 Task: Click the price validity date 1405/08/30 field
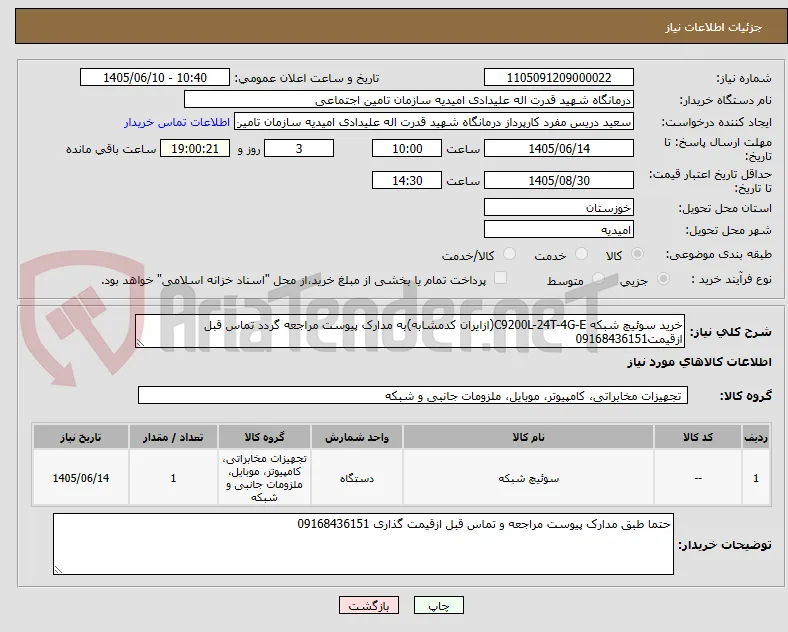pyautogui.click(x=559, y=180)
